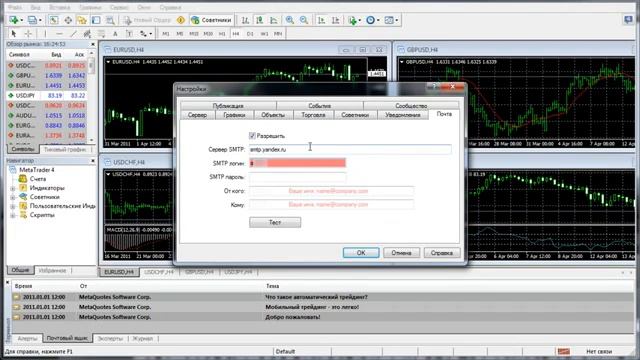Expand Советники node in Navigator
The image size is (640, 360).
point(13,197)
